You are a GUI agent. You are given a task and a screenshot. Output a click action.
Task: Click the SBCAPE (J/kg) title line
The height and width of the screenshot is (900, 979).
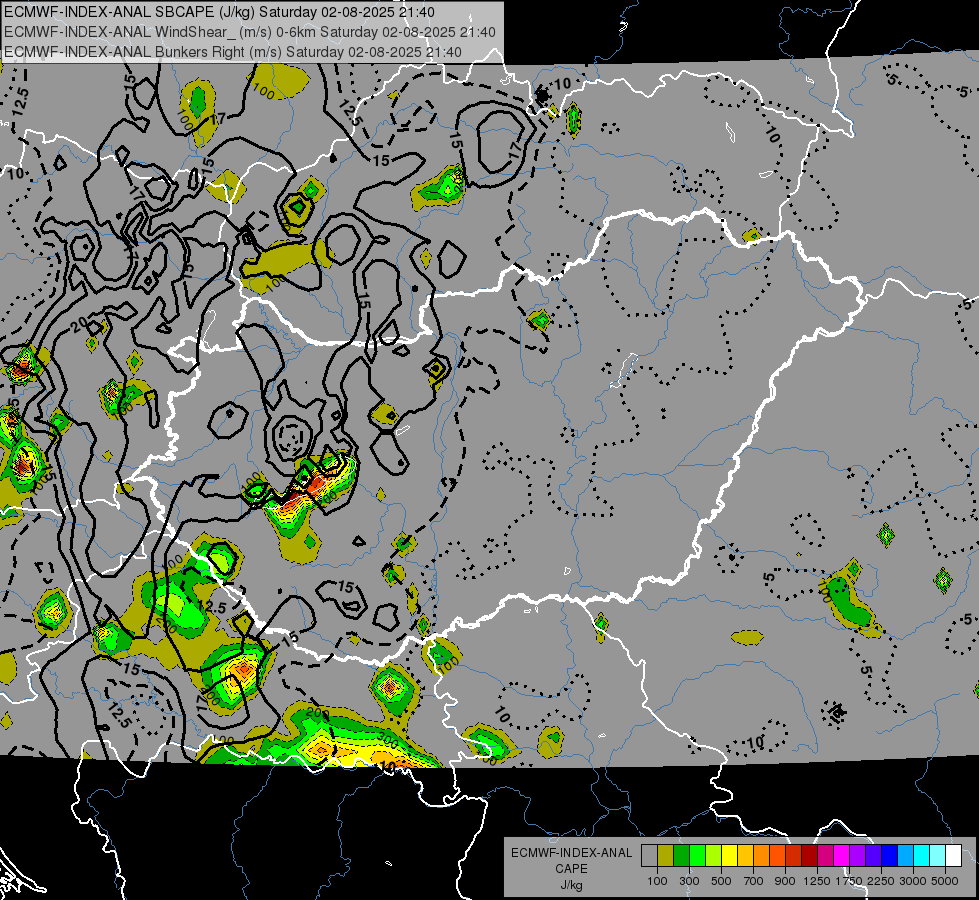[x=219, y=12]
